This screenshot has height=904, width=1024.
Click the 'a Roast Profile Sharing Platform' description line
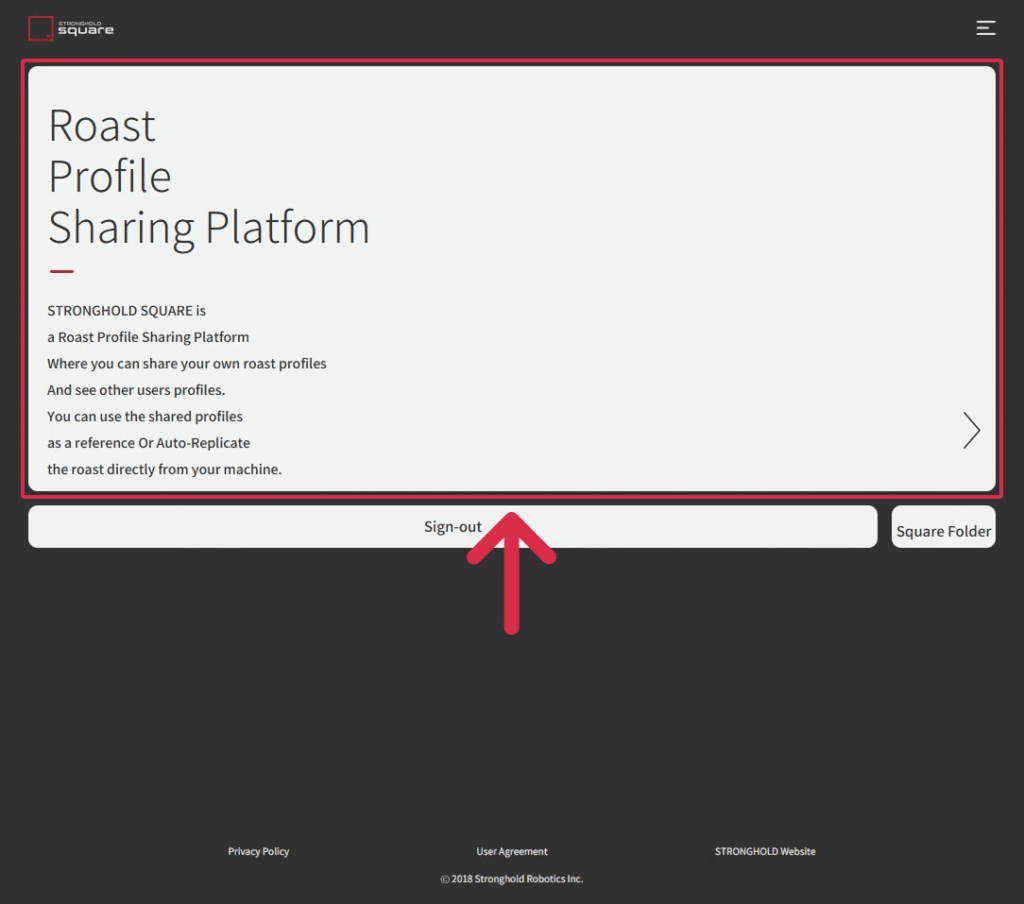click(148, 337)
